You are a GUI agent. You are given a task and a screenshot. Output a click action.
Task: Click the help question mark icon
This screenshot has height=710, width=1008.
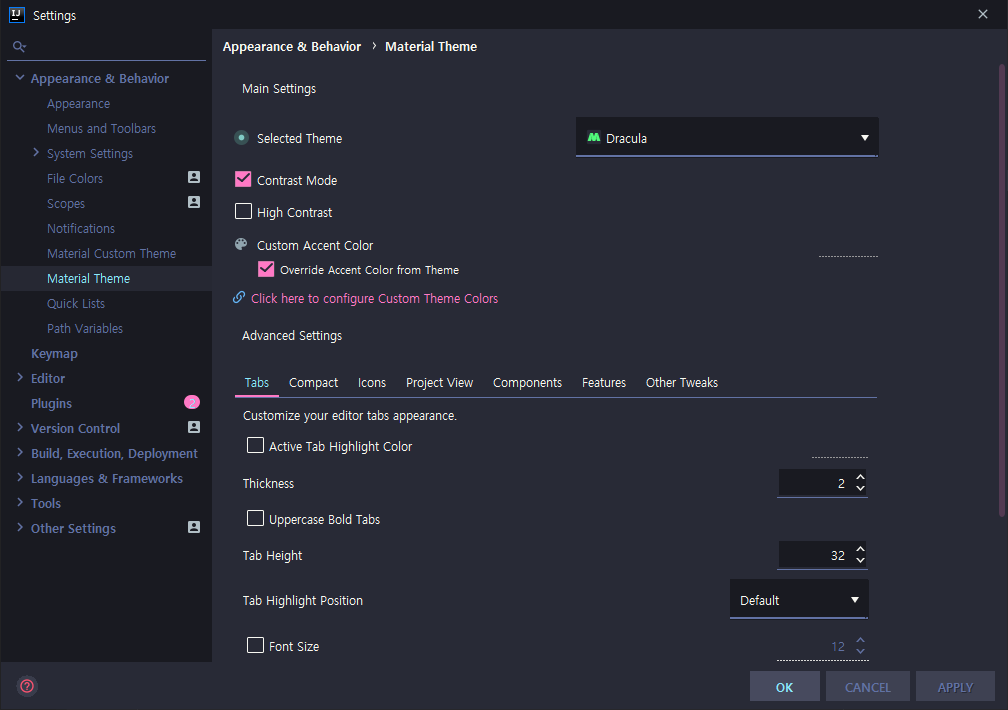pos(27,686)
